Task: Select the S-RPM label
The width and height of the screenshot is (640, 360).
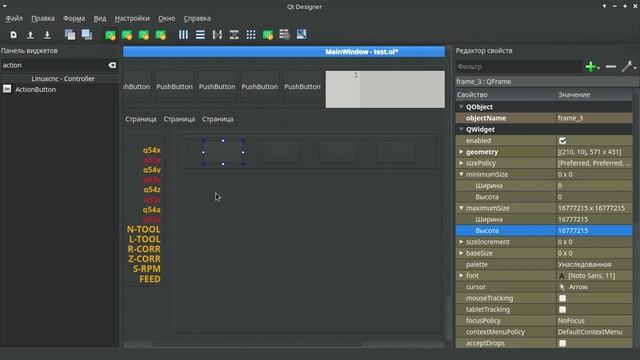Action: pyautogui.click(x=147, y=269)
